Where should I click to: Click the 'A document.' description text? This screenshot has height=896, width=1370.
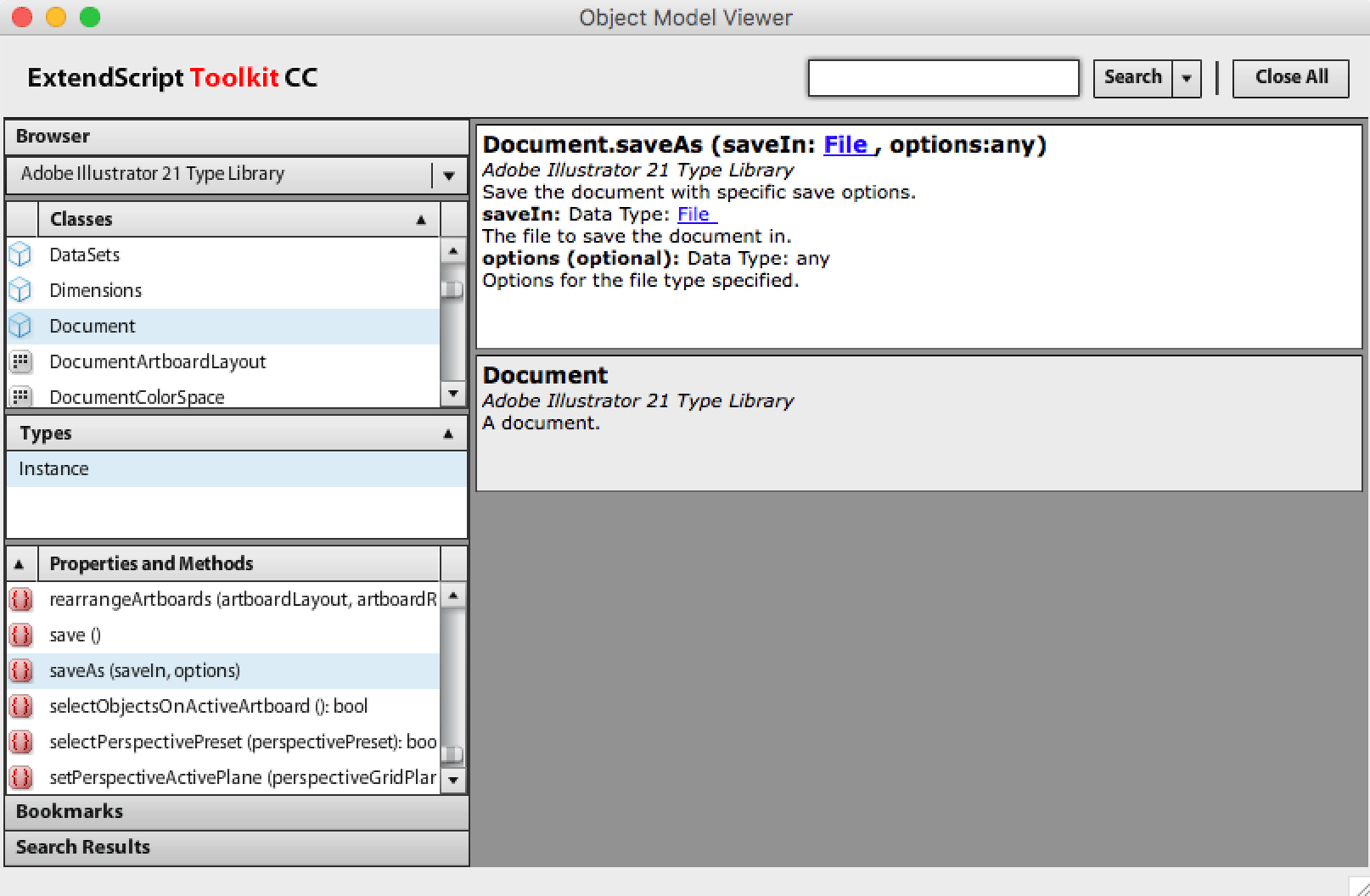tap(541, 423)
